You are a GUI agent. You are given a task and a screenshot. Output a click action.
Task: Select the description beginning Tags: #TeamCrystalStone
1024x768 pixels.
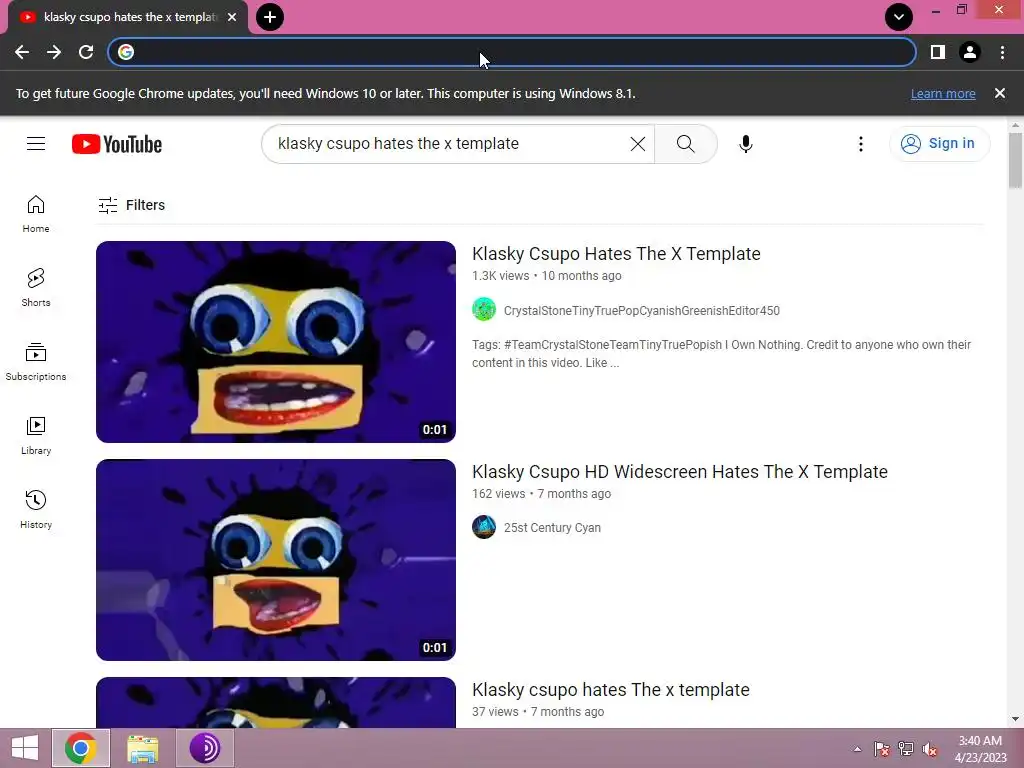(x=721, y=353)
